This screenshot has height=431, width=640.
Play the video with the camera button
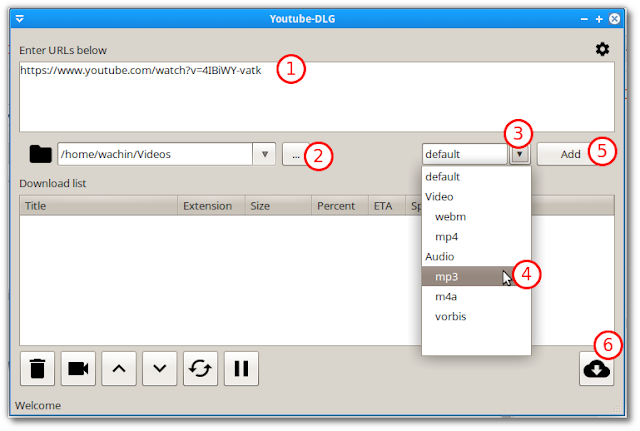point(78,369)
